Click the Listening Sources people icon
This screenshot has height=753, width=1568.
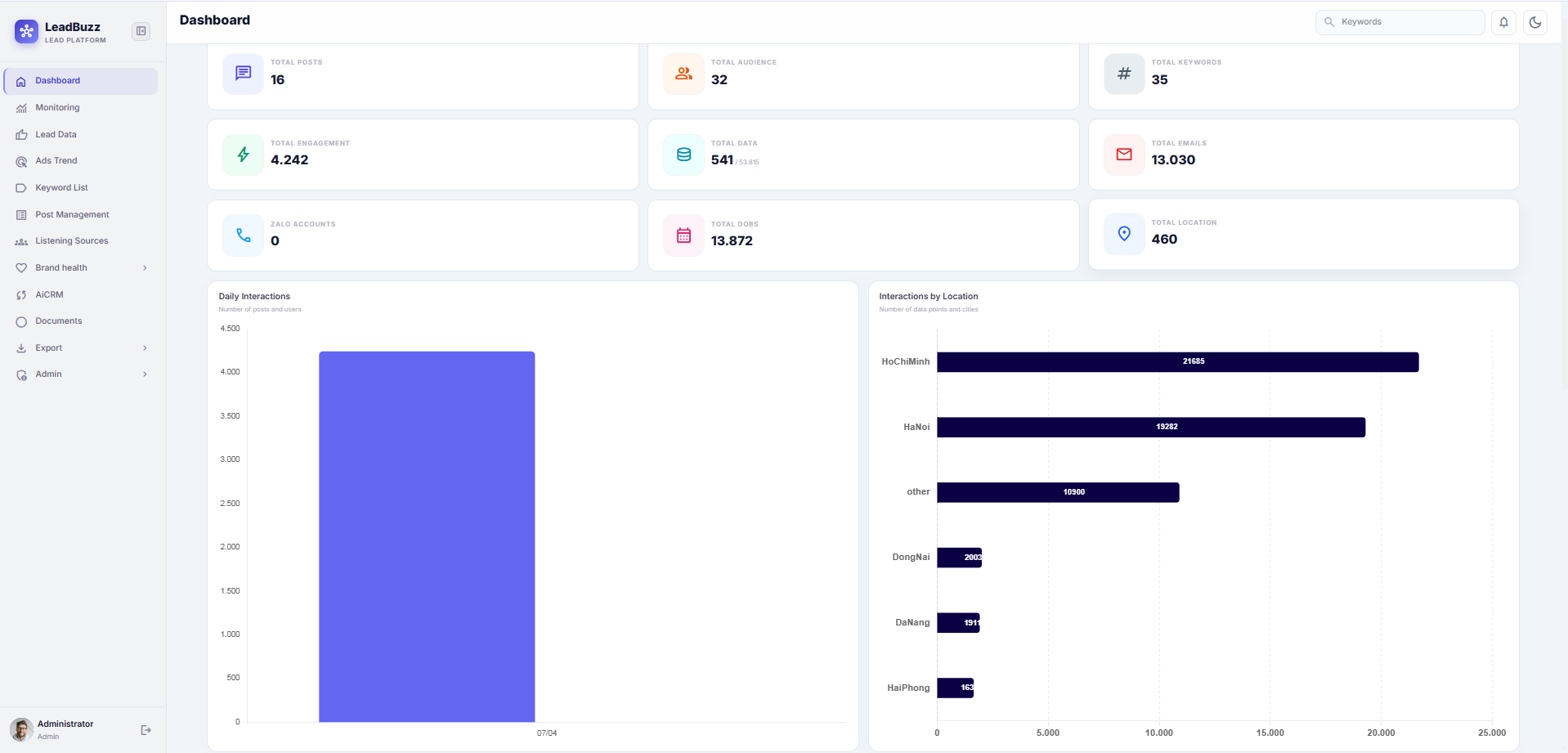pyautogui.click(x=21, y=242)
